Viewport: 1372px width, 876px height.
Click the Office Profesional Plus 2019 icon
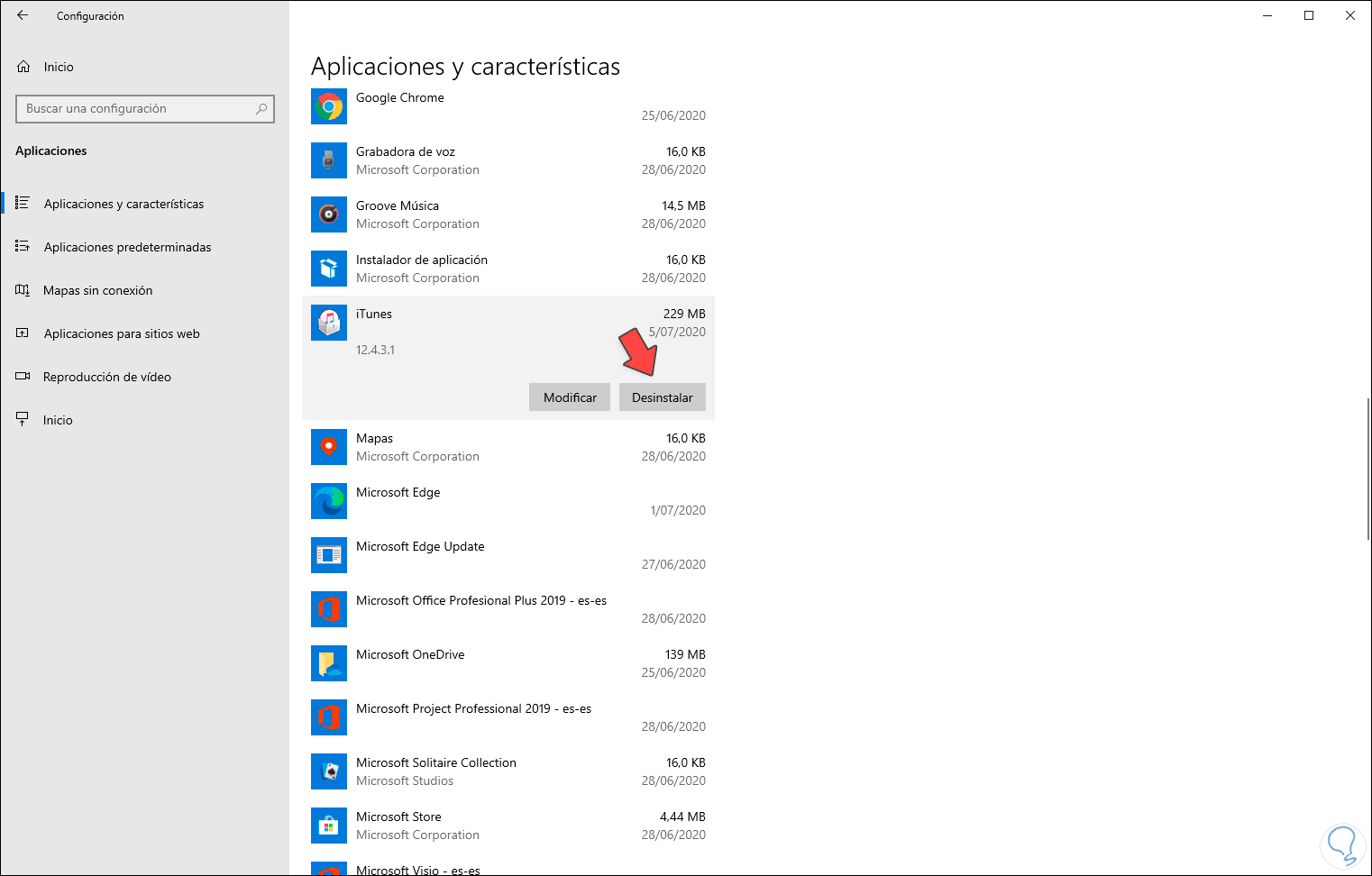point(329,609)
